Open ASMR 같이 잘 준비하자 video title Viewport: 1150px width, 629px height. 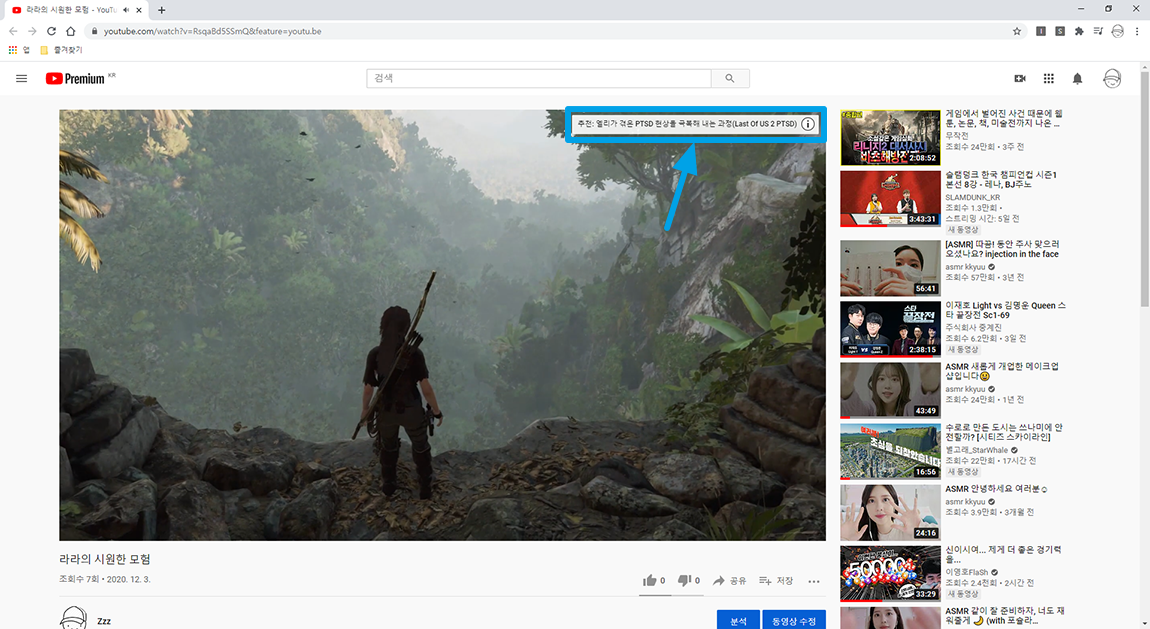[x=1005, y=616]
